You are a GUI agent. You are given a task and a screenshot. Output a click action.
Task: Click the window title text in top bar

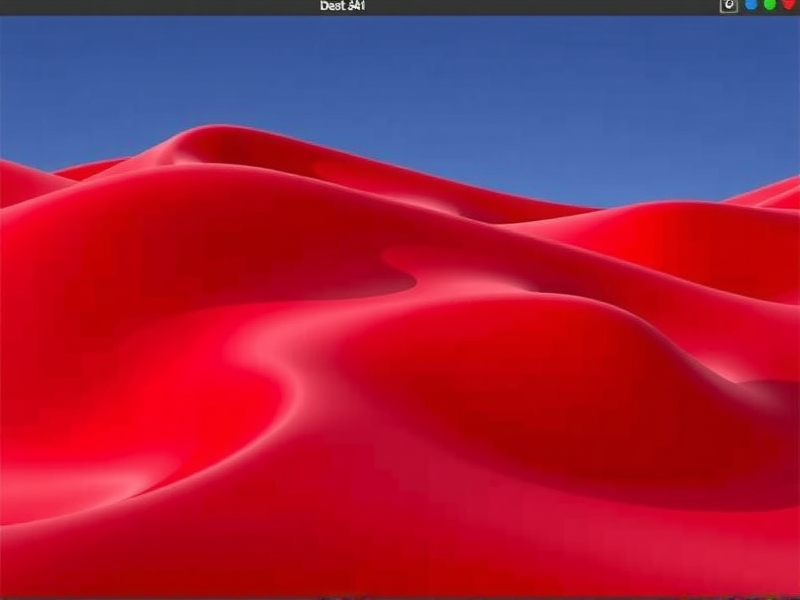coord(342,6)
